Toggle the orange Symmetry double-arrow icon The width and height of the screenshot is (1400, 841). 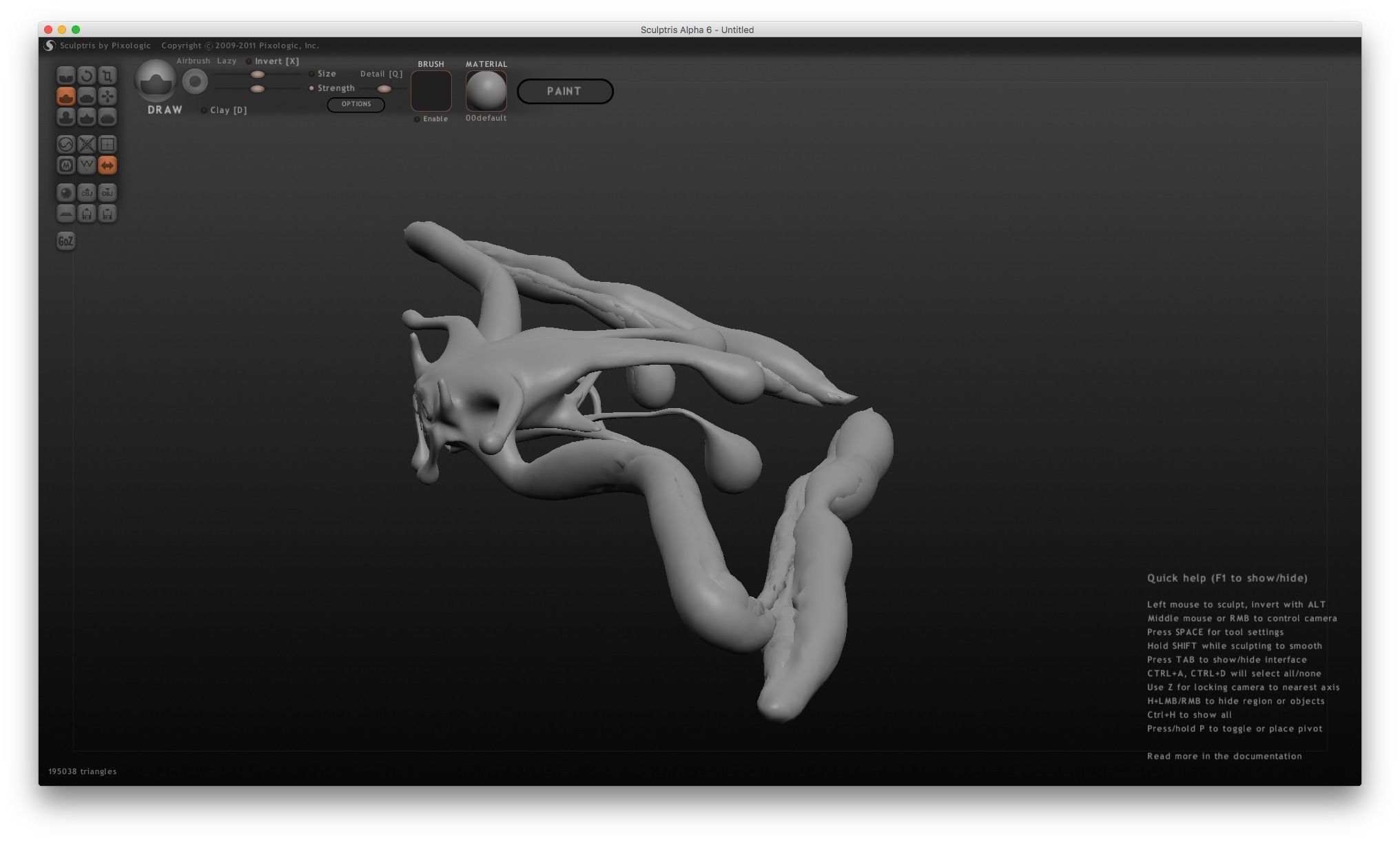coord(107,165)
